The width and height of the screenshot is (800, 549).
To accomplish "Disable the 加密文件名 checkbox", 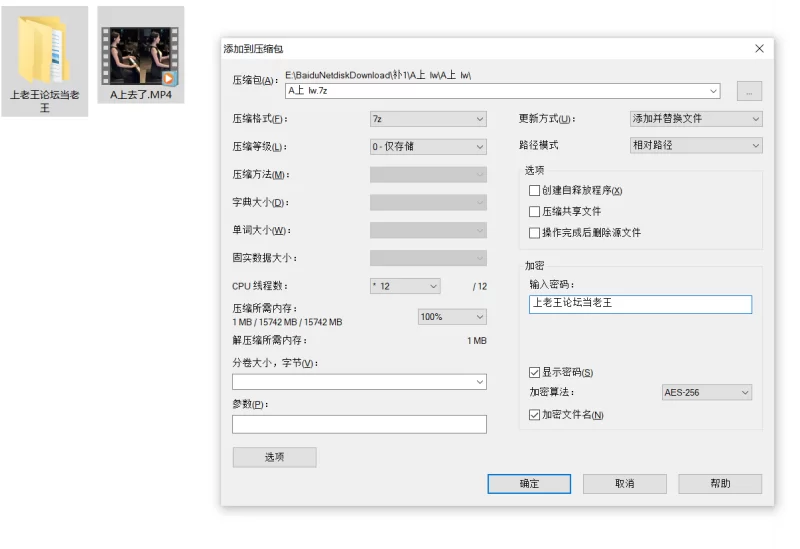I will pyautogui.click(x=534, y=414).
